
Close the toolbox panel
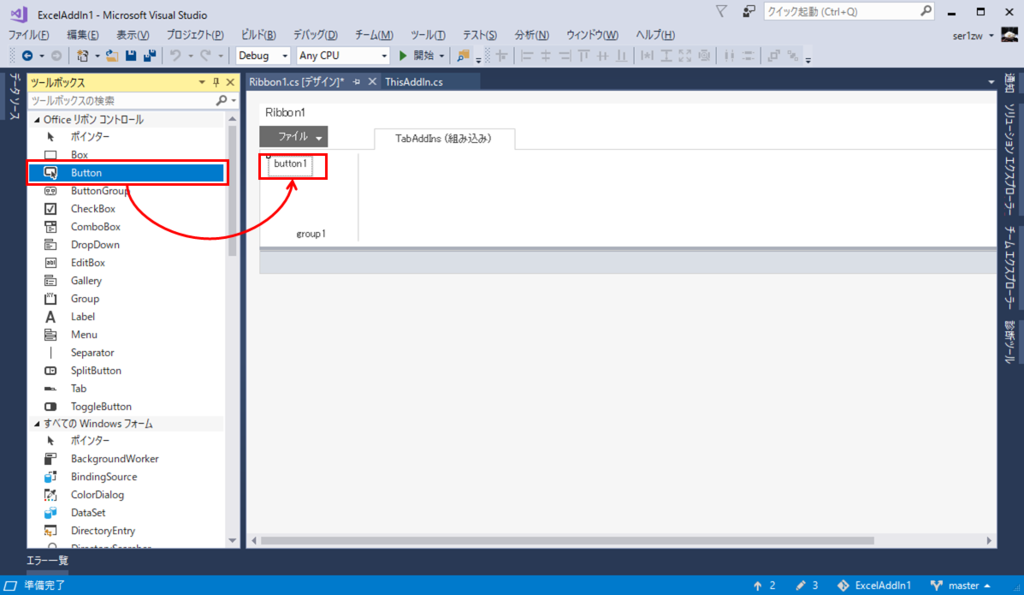point(230,82)
